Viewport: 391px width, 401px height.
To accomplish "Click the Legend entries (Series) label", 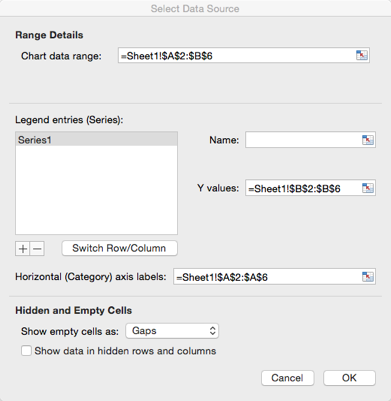I will 69,119.
